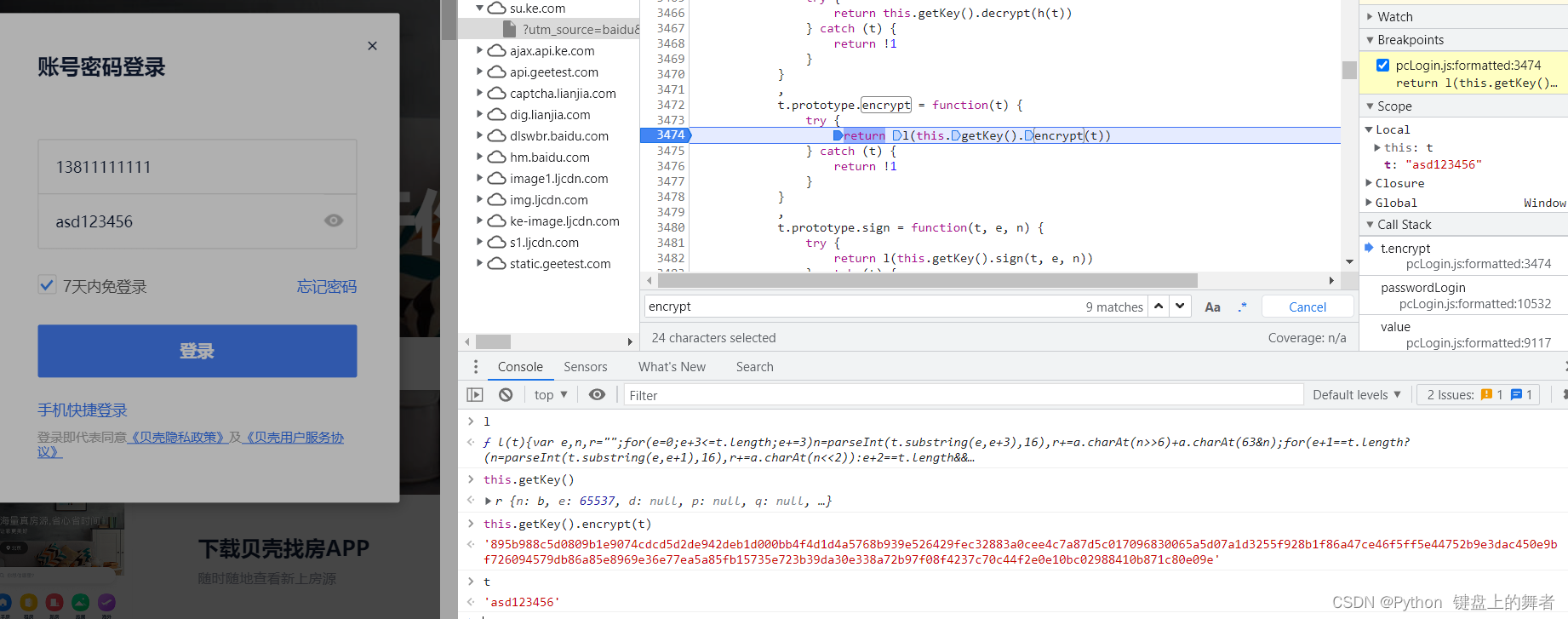Expand ajax.api.ke.com domain

pyautogui.click(x=480, y=51)
